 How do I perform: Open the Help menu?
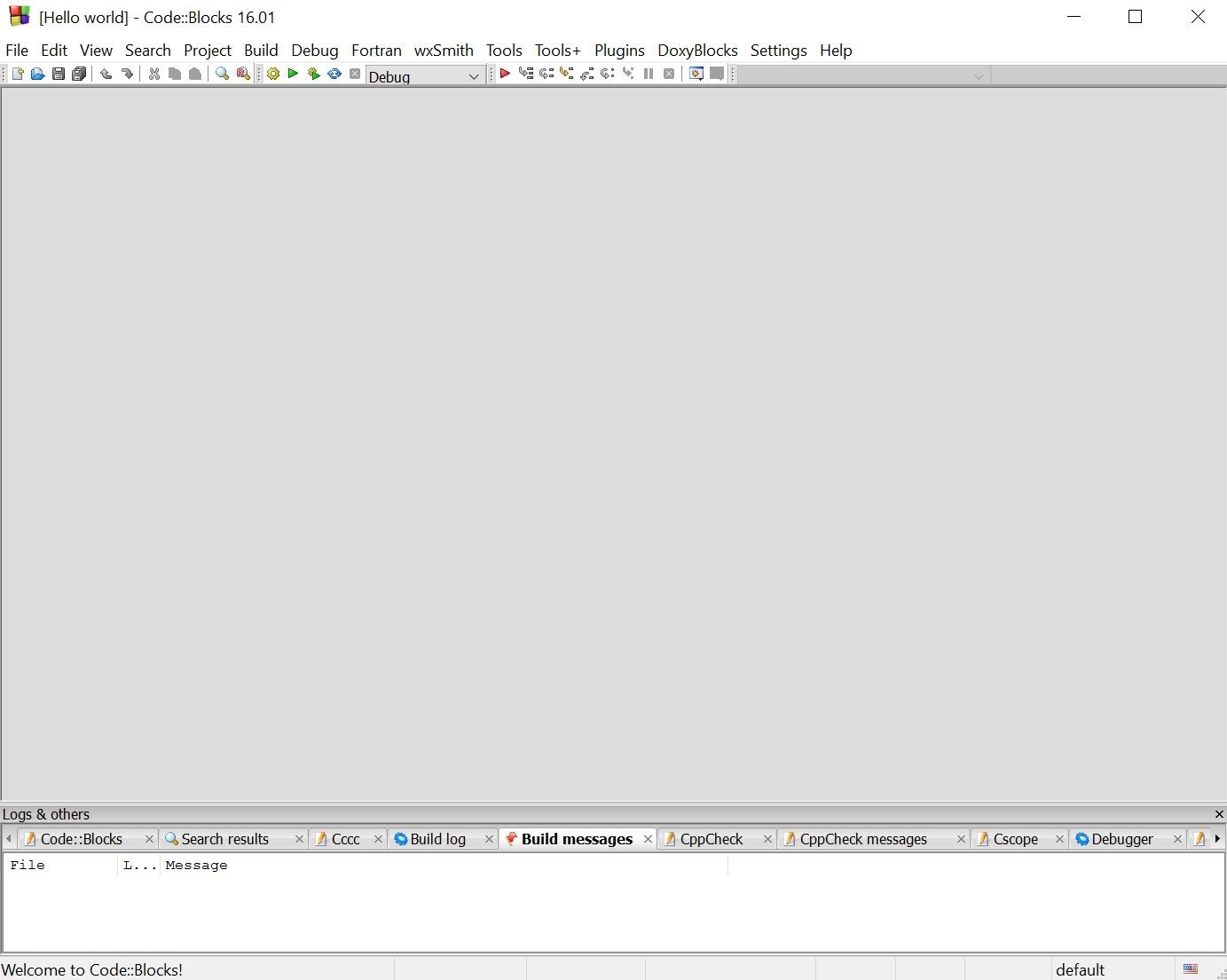point(836,51)
